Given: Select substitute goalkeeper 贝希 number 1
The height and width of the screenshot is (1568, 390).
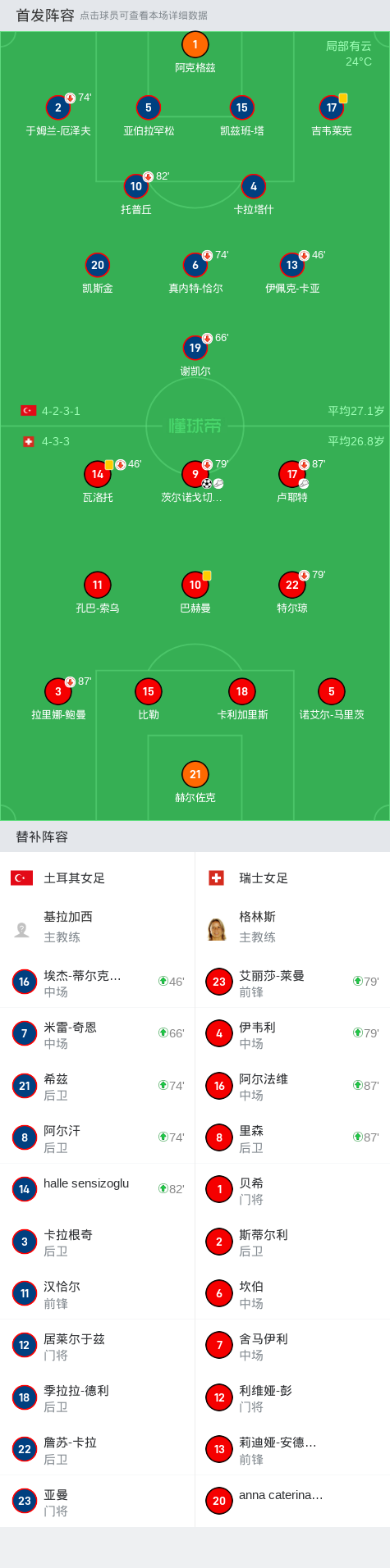Looking at the screenshot, I should 292,1189.
